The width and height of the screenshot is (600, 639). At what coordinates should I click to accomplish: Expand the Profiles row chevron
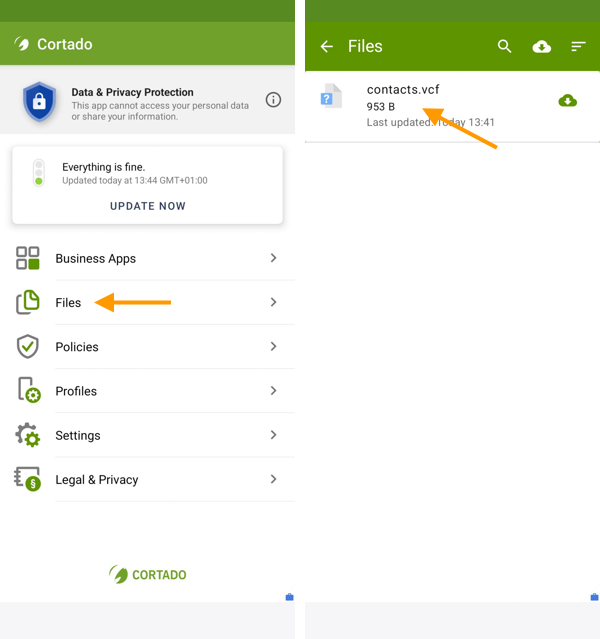(274, 390)
